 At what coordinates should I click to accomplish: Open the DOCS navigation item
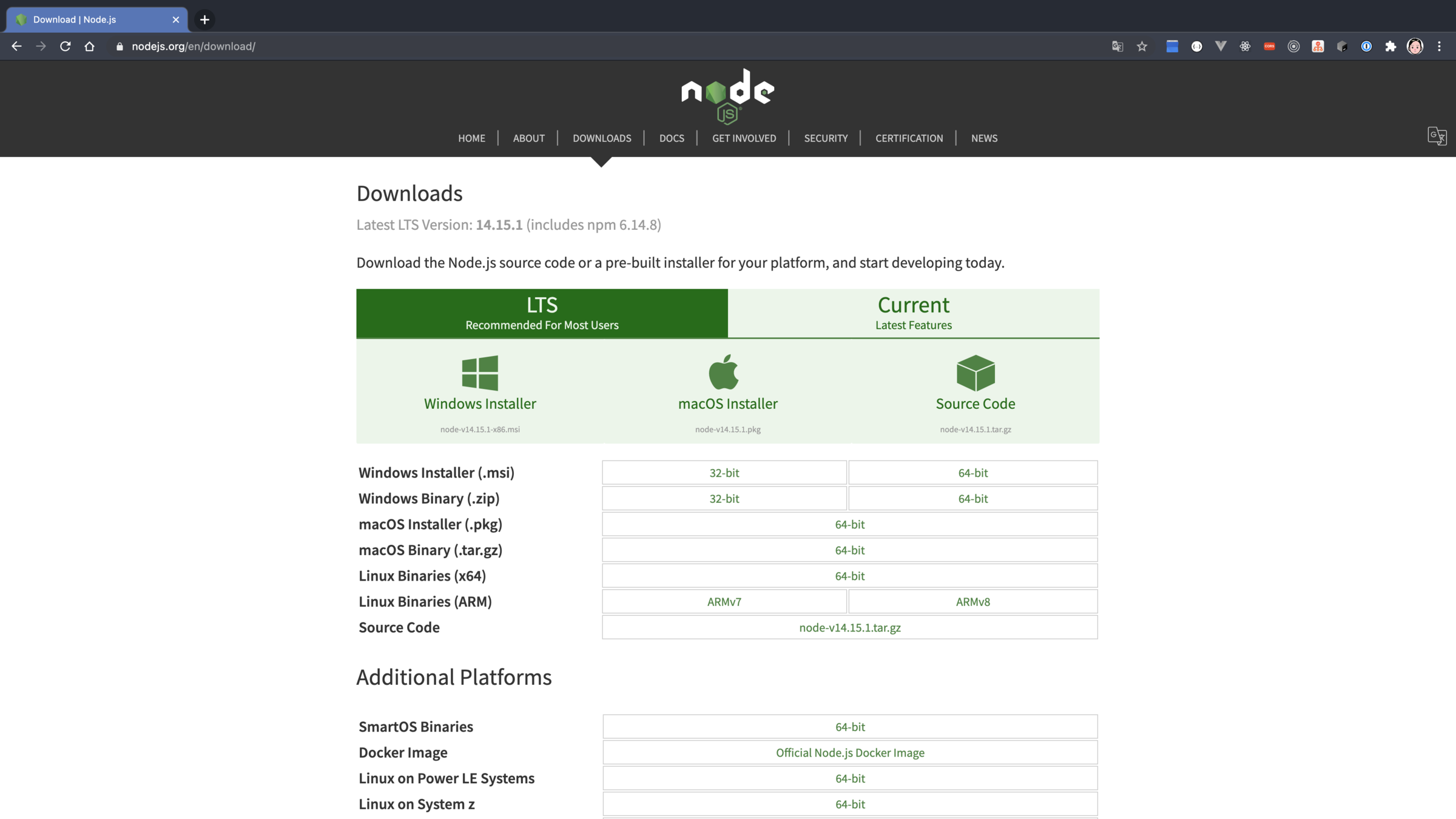tap(672, 138)
